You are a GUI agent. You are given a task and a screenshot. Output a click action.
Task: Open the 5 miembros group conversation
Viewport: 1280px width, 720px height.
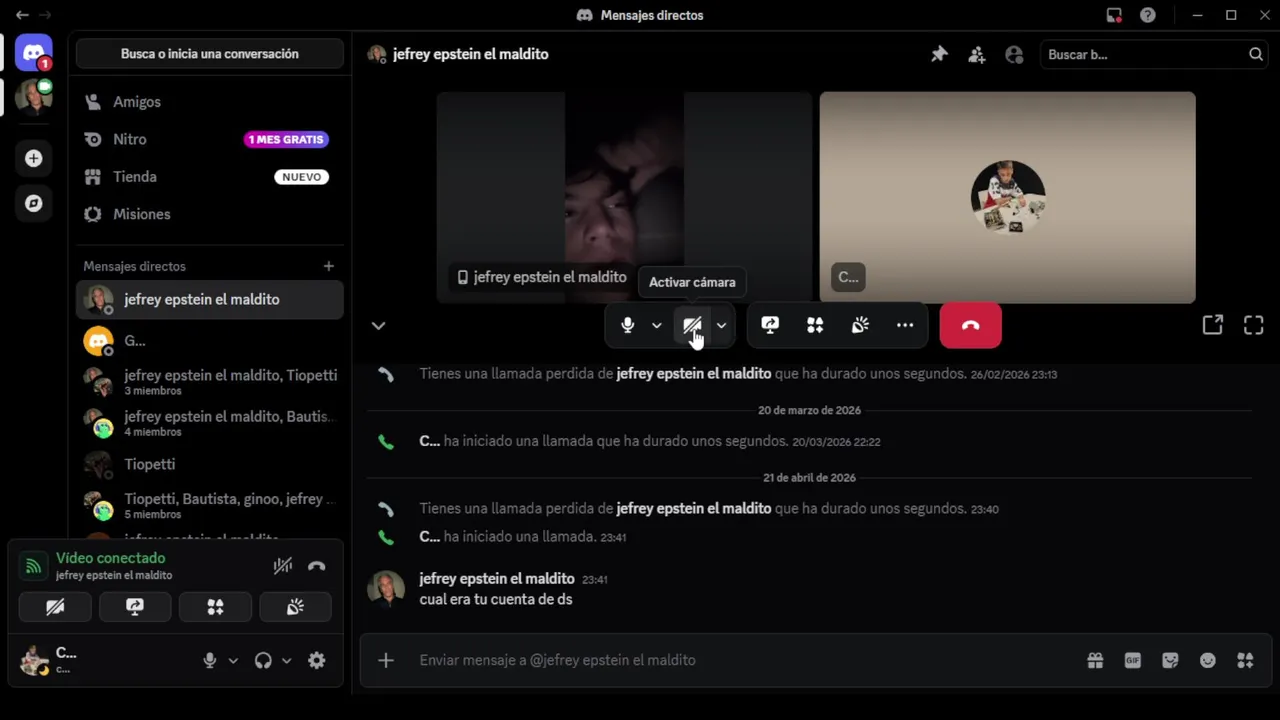210,505
